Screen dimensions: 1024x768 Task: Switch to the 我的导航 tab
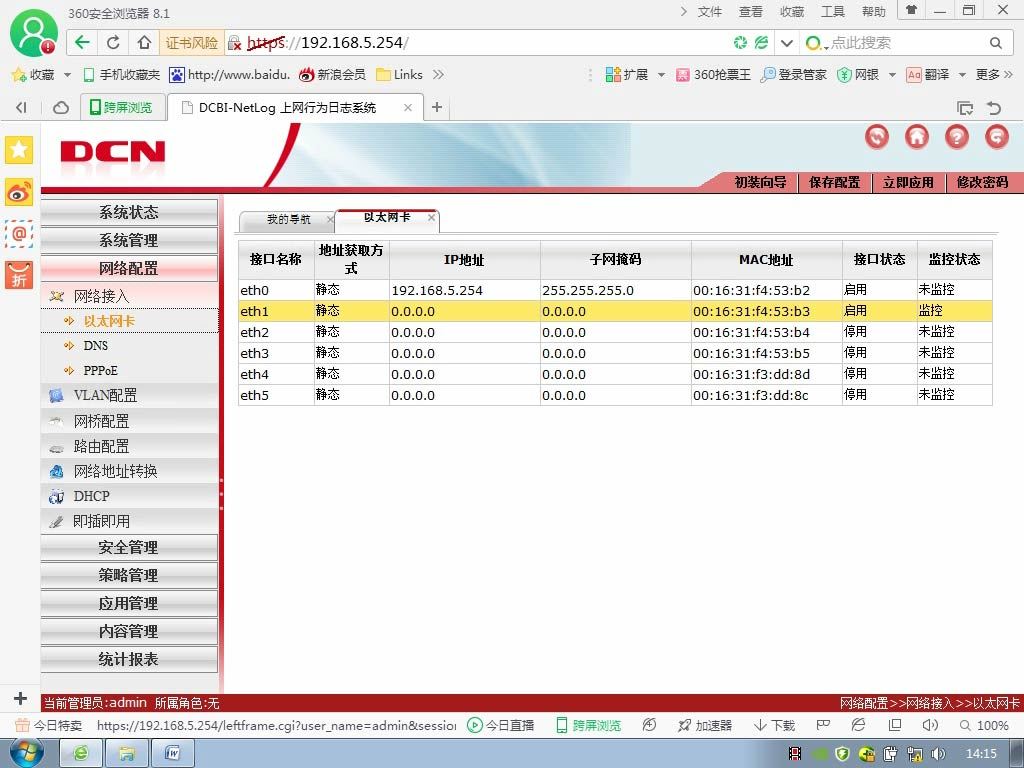point(288,219)
